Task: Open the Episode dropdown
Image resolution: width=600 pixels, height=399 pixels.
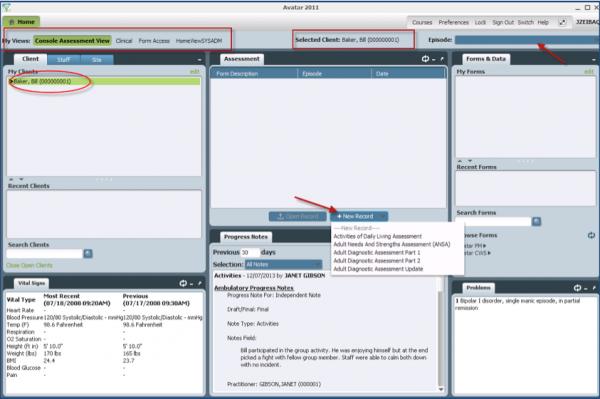Action: [x=527, y=40]
